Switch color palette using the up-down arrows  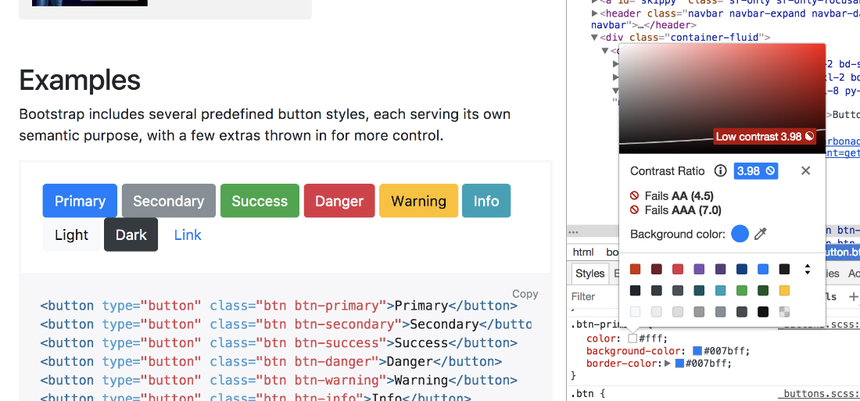point(808,269)
